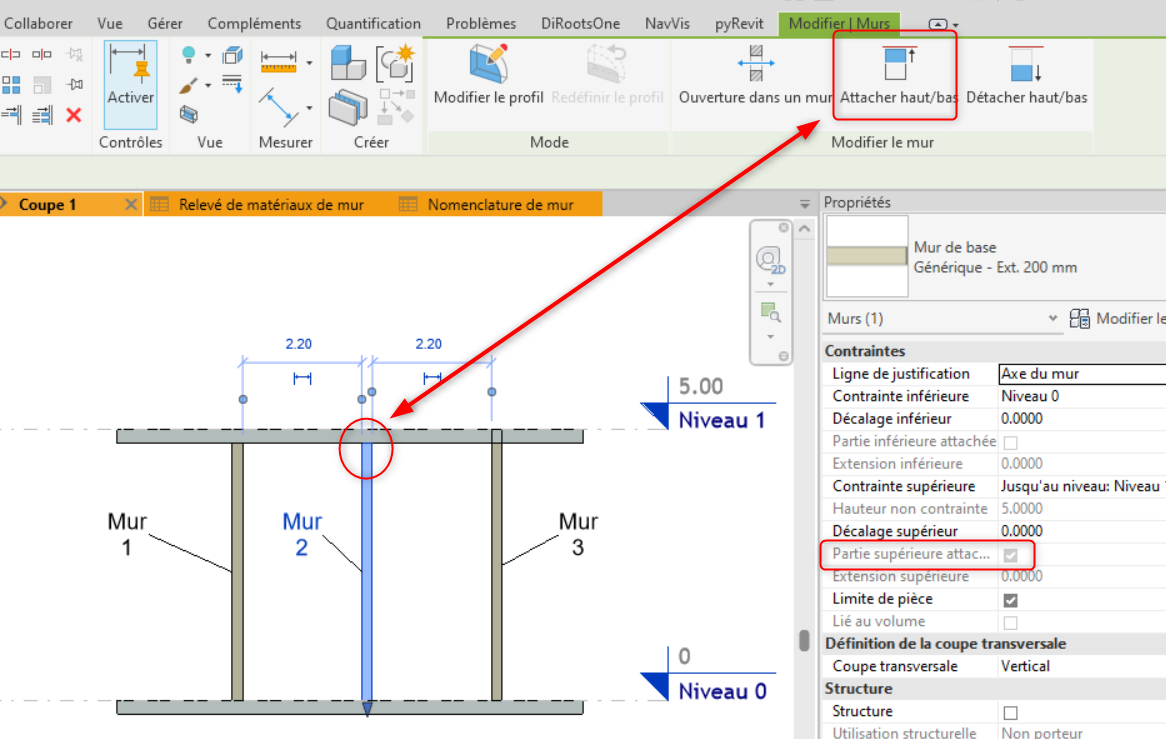Click the Activer dimensions pin icon
Image resolution: width=1166 pixels, height=739 pixels.
(x=130, y=62)
